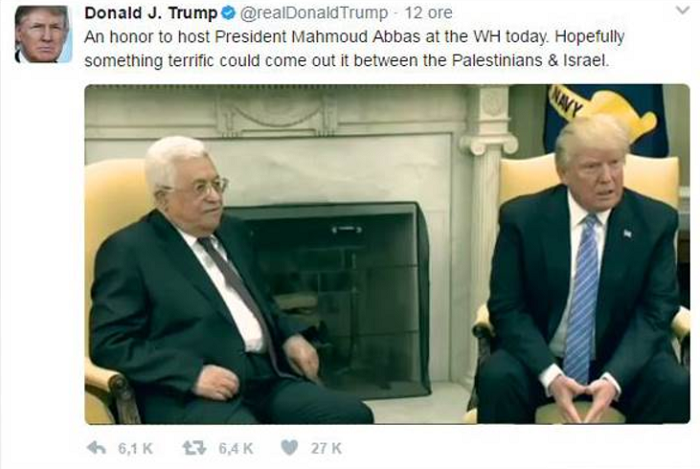
Task: Open the tweet options chevron menu
Action: 683,10
